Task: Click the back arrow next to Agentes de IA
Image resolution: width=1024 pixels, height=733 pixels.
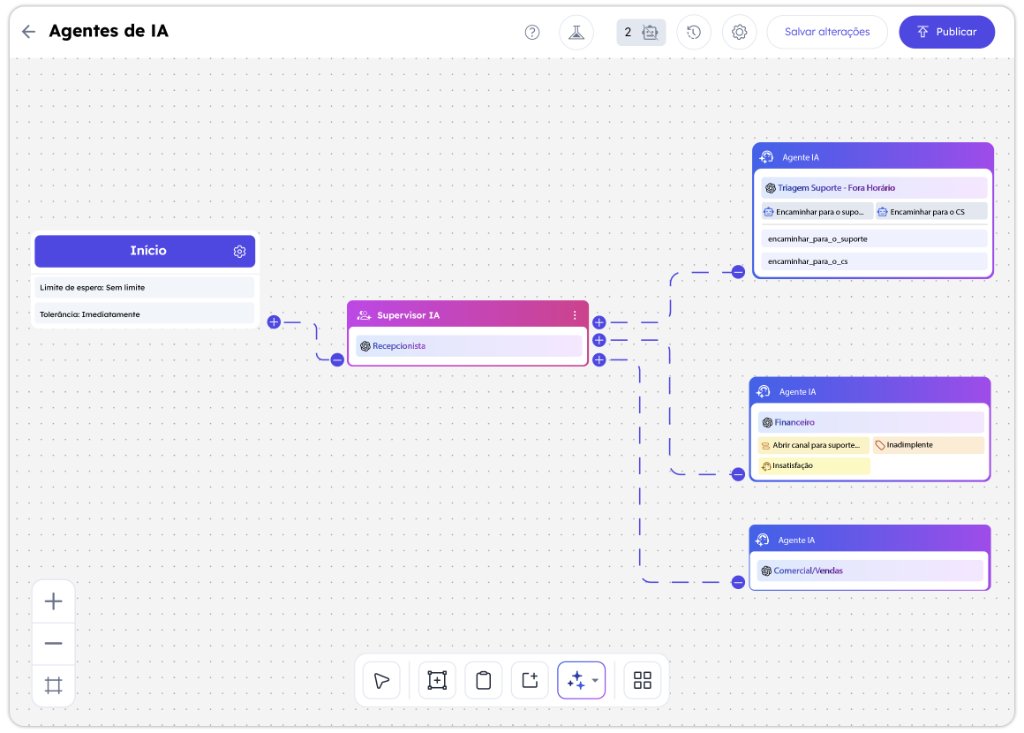Action: pyautogui.click(x=28, y=31)
